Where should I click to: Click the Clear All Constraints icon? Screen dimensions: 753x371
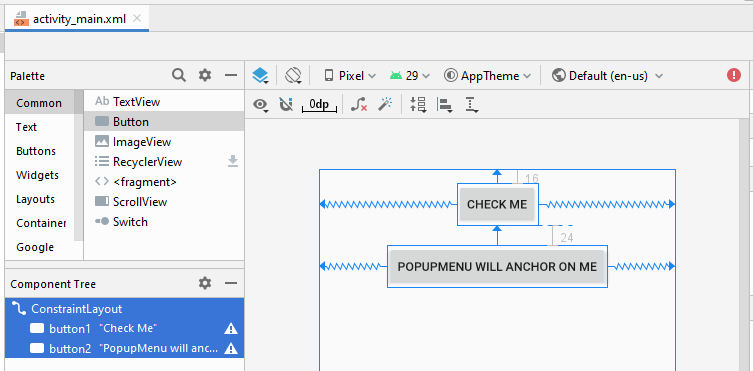(359, 104)
